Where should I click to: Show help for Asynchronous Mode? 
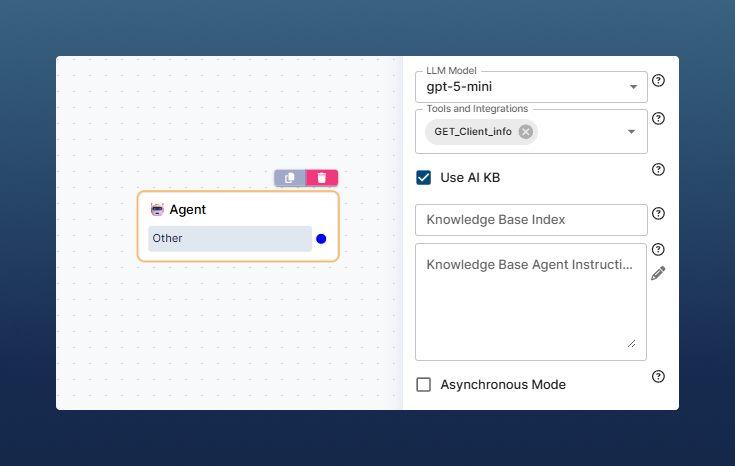click(658, 377)
